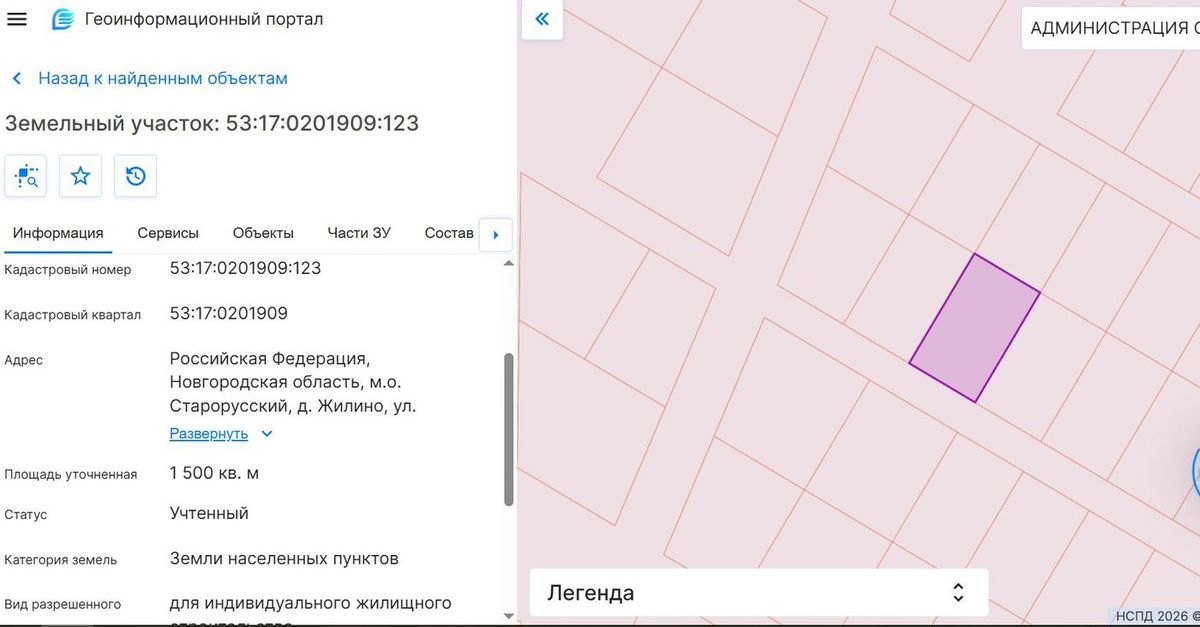
Task: Switch to the Состав tab
Action: click(x=449, y=233)
